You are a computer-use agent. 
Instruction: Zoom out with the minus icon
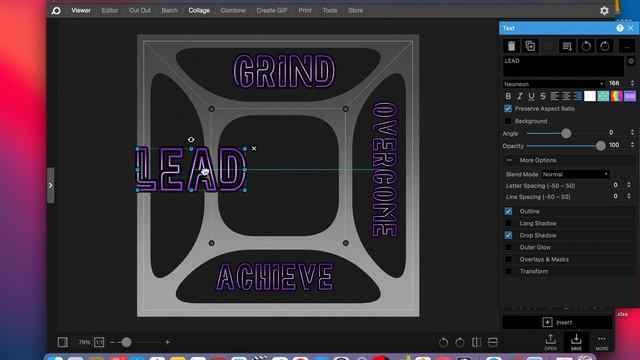(112, 342)
